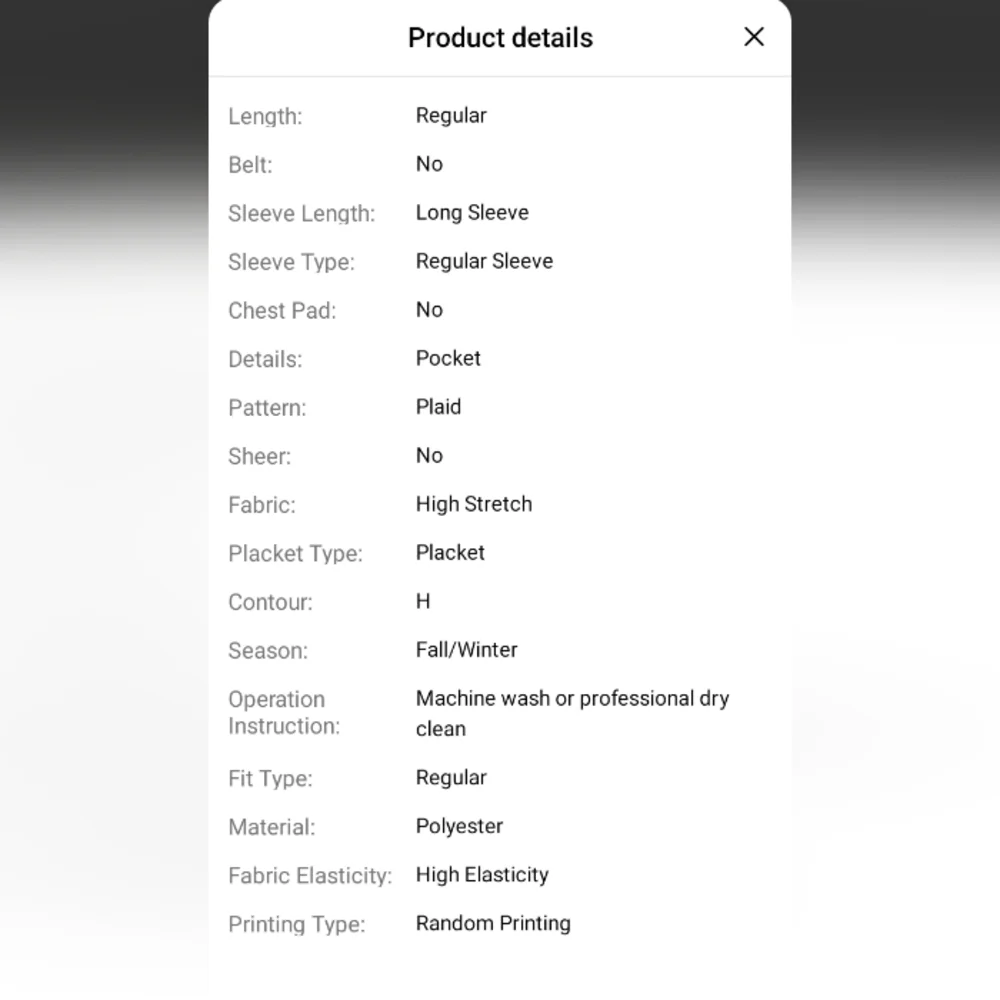Click the Fit Type label
This screenshot has width=1000, height=1000.
[270, 778]
